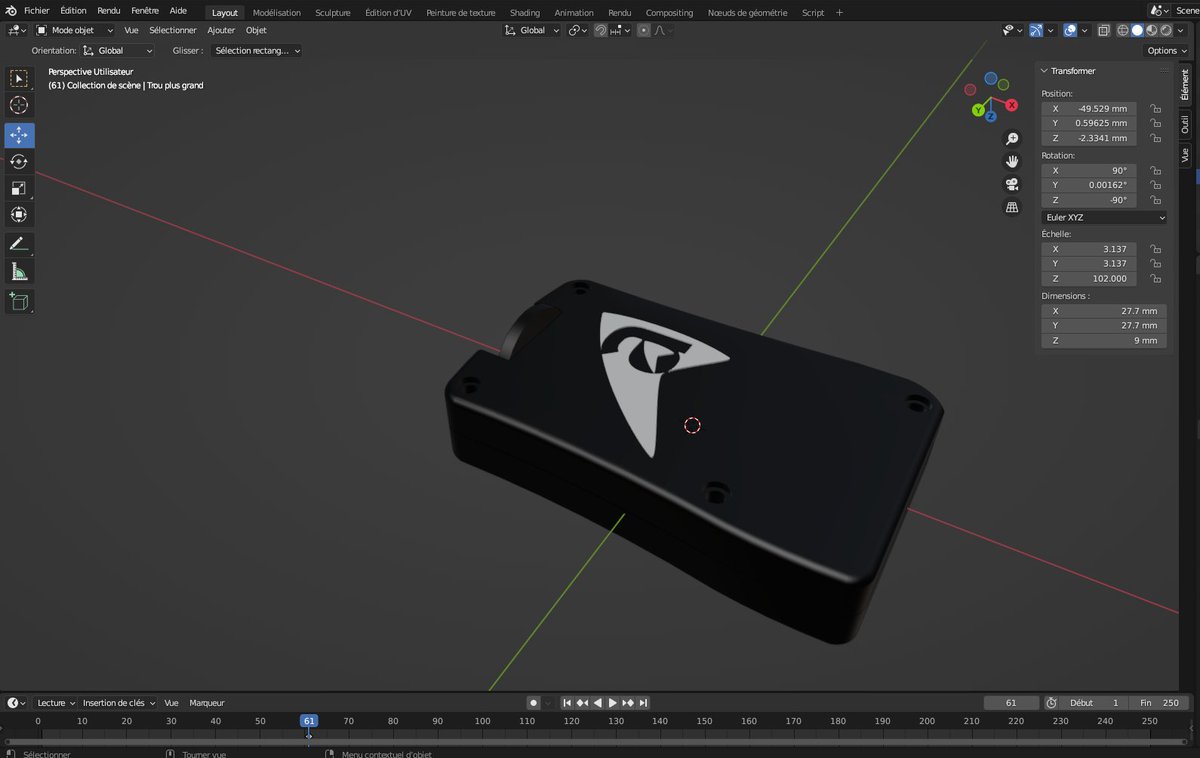Select the Add Cube tool
Screen dimensions: 1200x758
coord(18,301)
